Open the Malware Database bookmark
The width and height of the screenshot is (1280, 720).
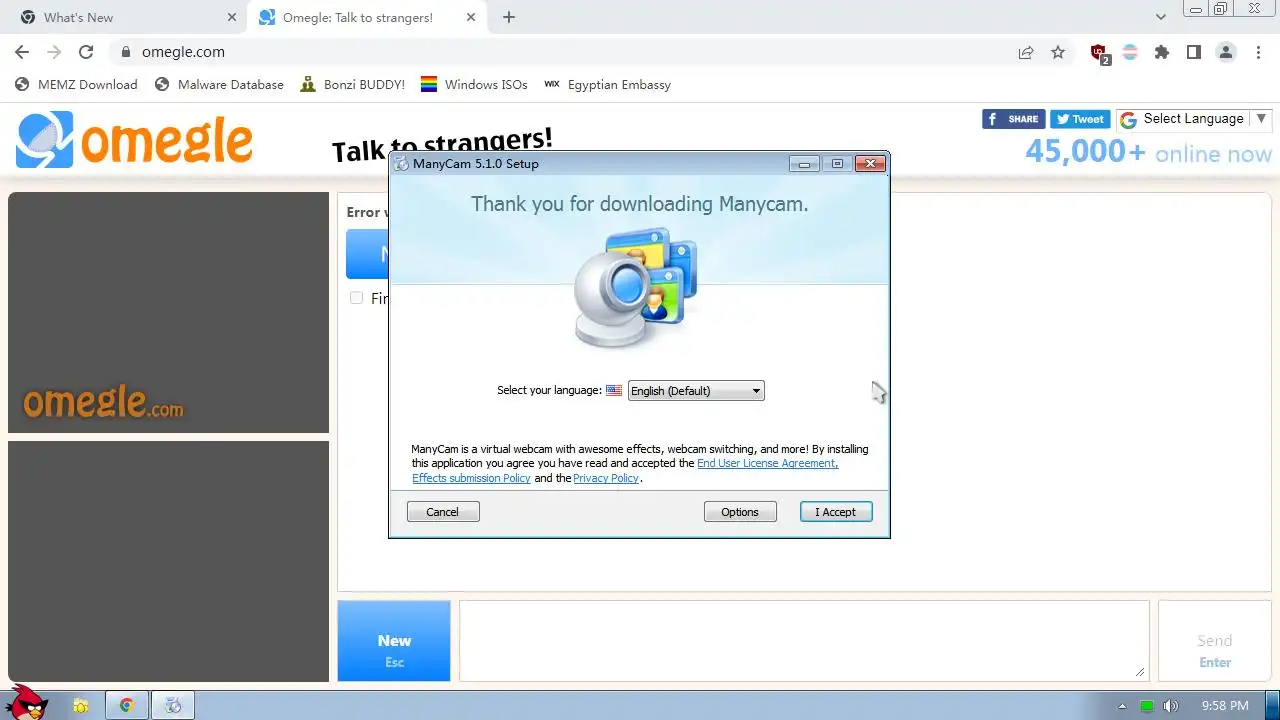point(219,85)
